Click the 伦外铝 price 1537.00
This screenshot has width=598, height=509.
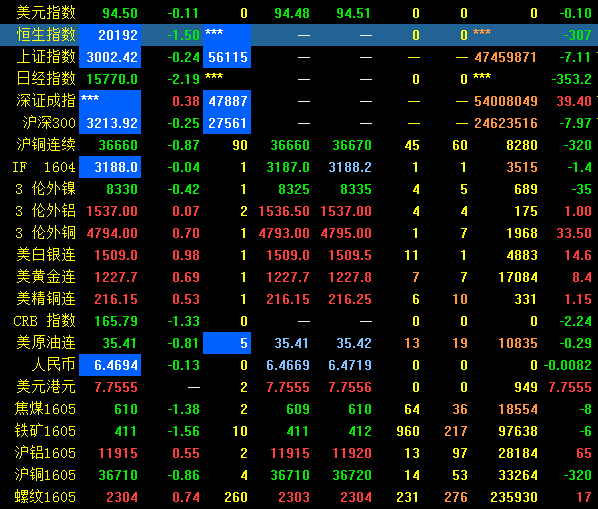pos(112,211)
